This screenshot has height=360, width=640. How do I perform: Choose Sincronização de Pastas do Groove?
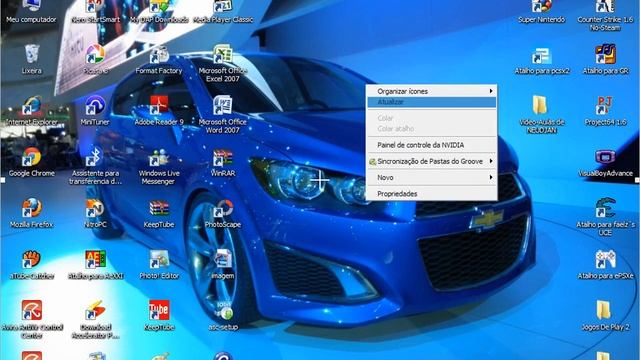(431, 161)
